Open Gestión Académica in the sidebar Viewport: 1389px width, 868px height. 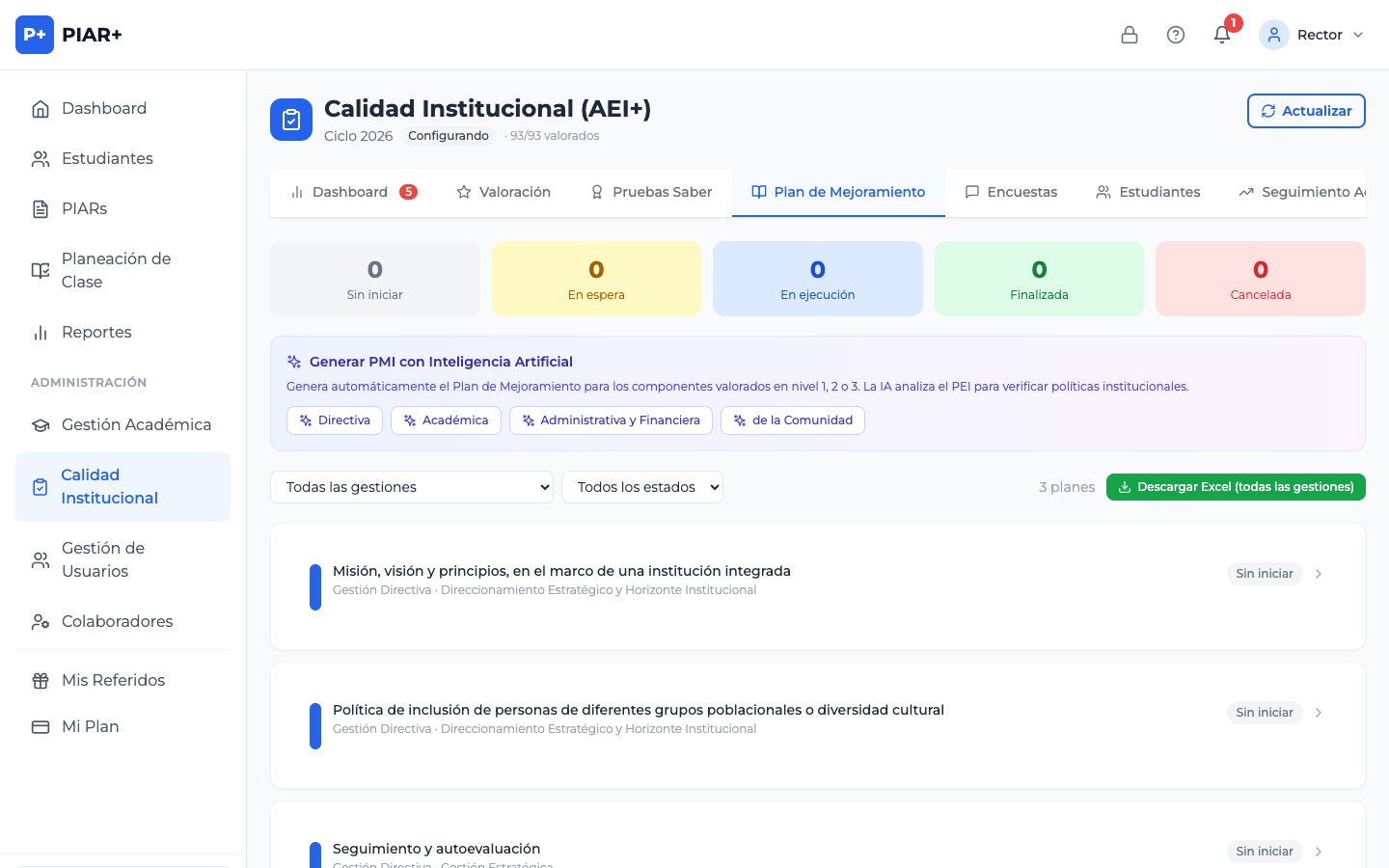click(123, 424)
